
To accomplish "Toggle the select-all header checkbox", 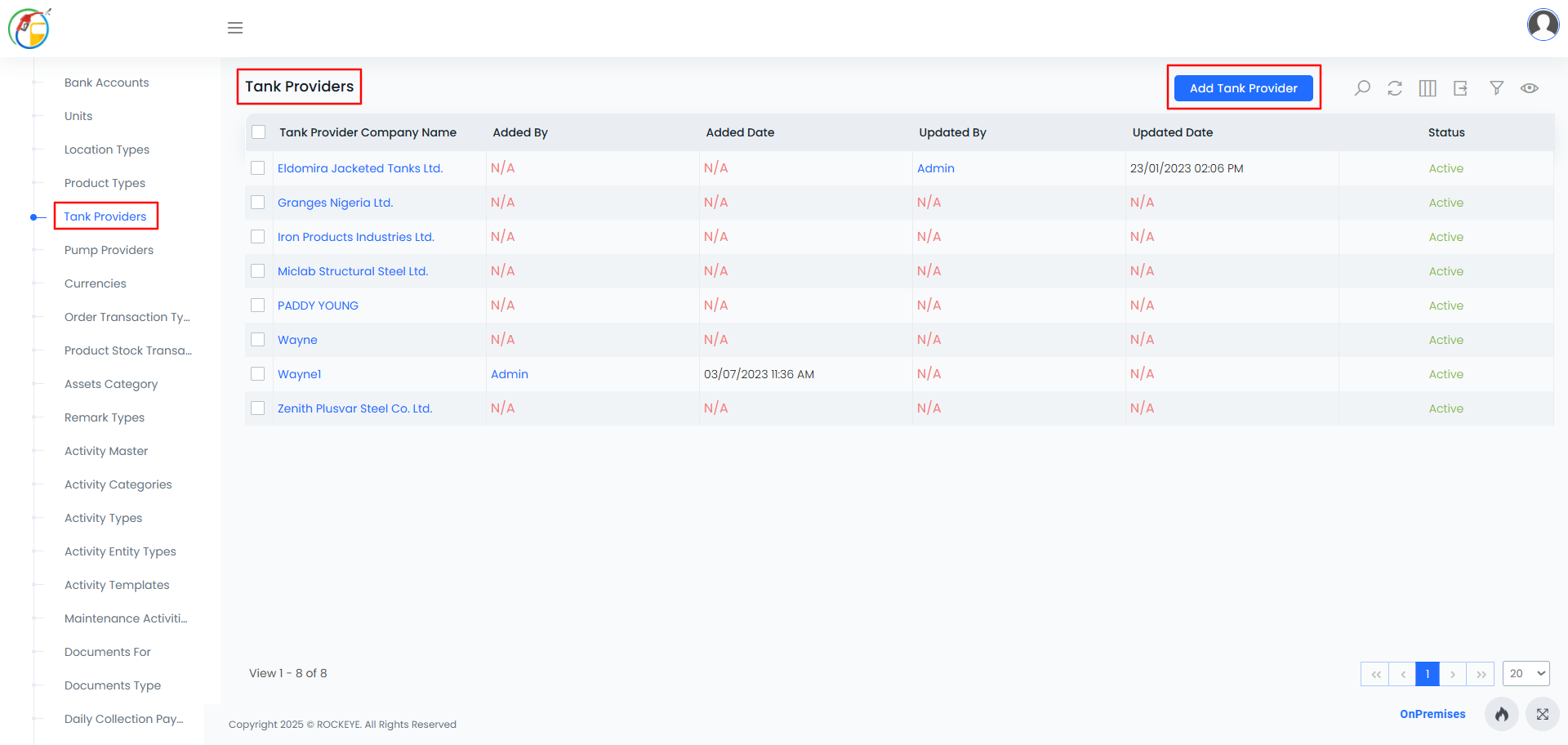I will (259, 132).
